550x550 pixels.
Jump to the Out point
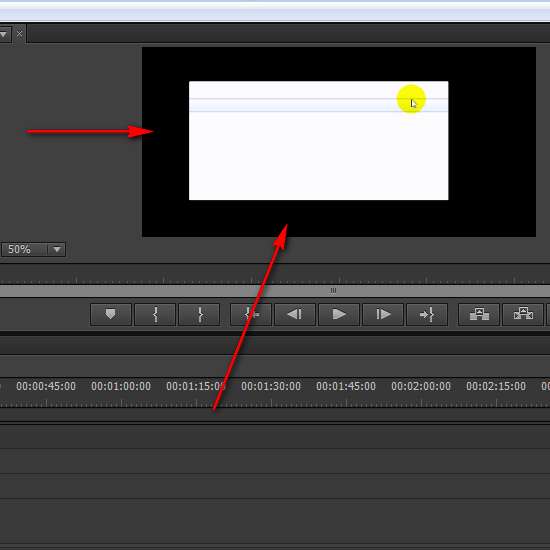coord(427,314)
